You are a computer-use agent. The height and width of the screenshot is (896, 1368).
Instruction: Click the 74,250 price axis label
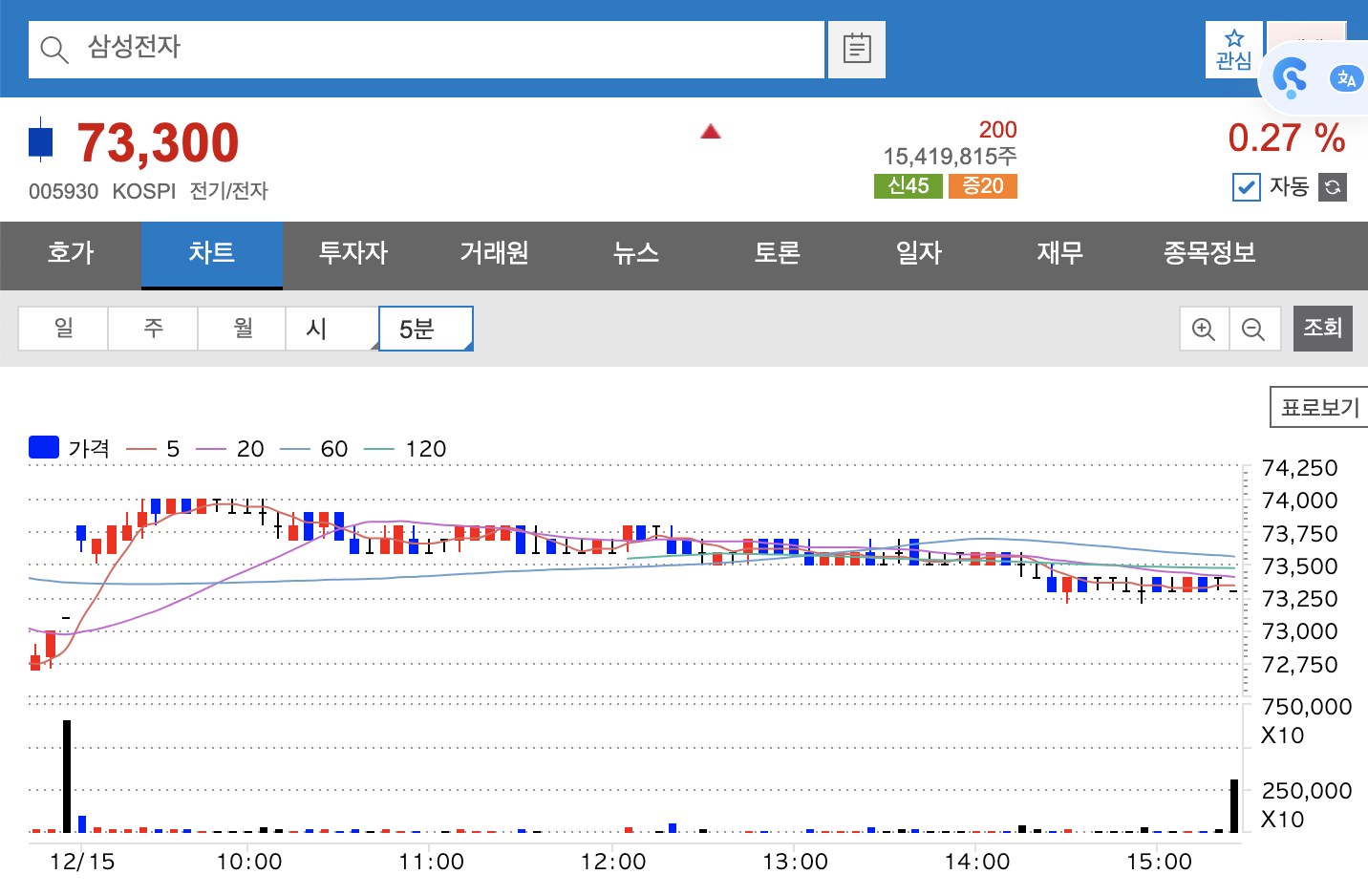[1299, 468]
